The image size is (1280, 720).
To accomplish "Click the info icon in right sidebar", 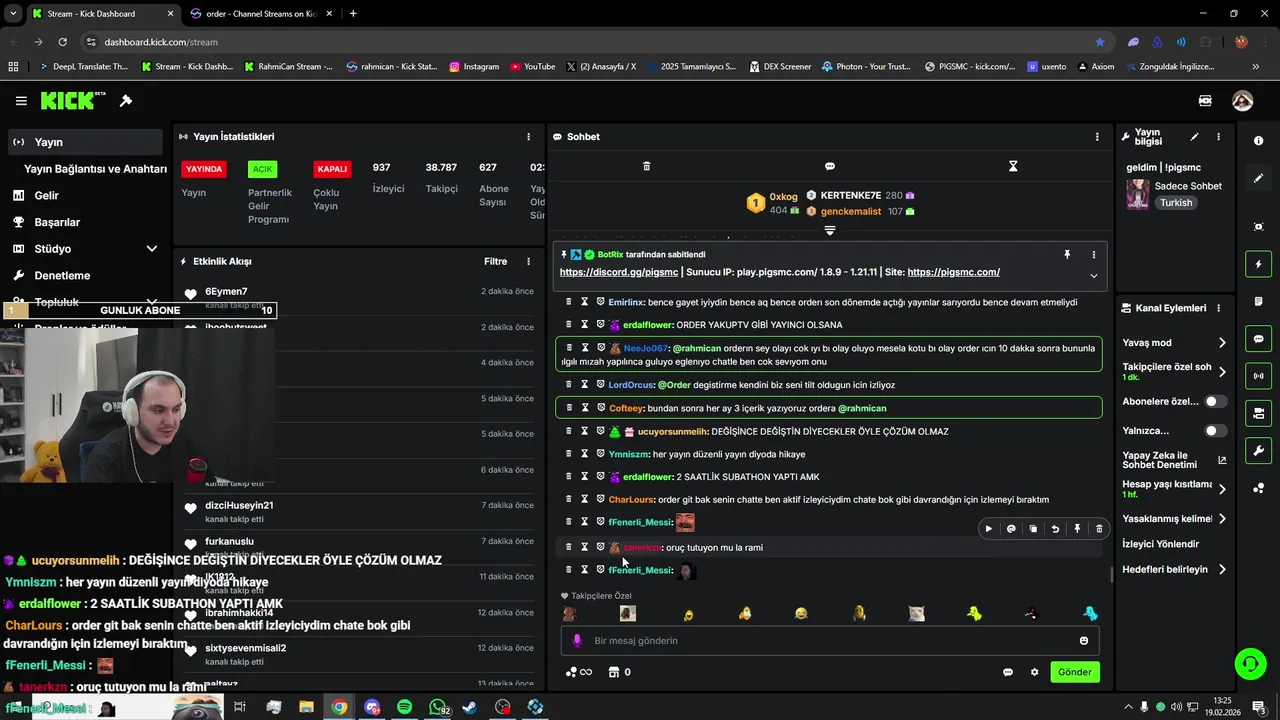I will 1258,141.
